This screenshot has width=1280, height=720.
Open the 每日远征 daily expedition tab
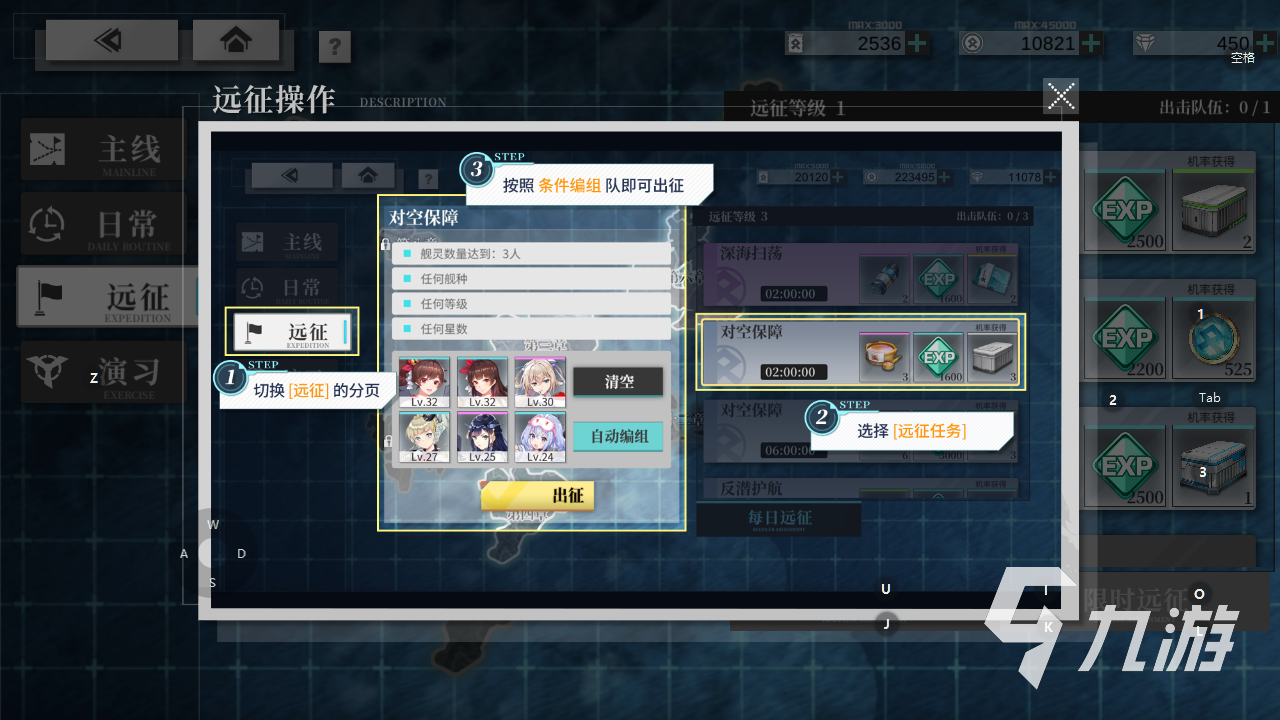click(x=779, y=518)
